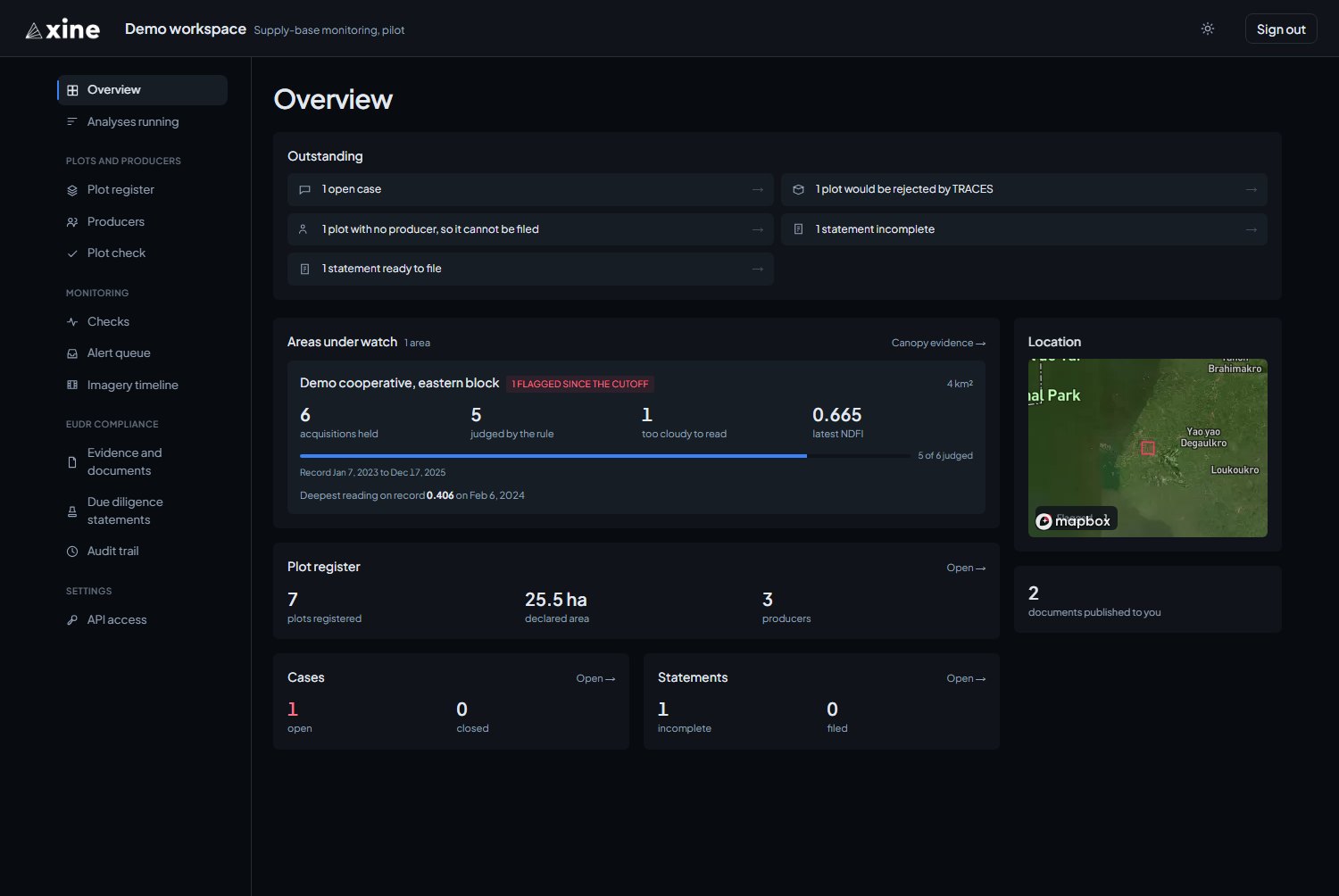Screen dimensions: 1339x896
Task: Open the Statements card link
Action: [966, 678]
